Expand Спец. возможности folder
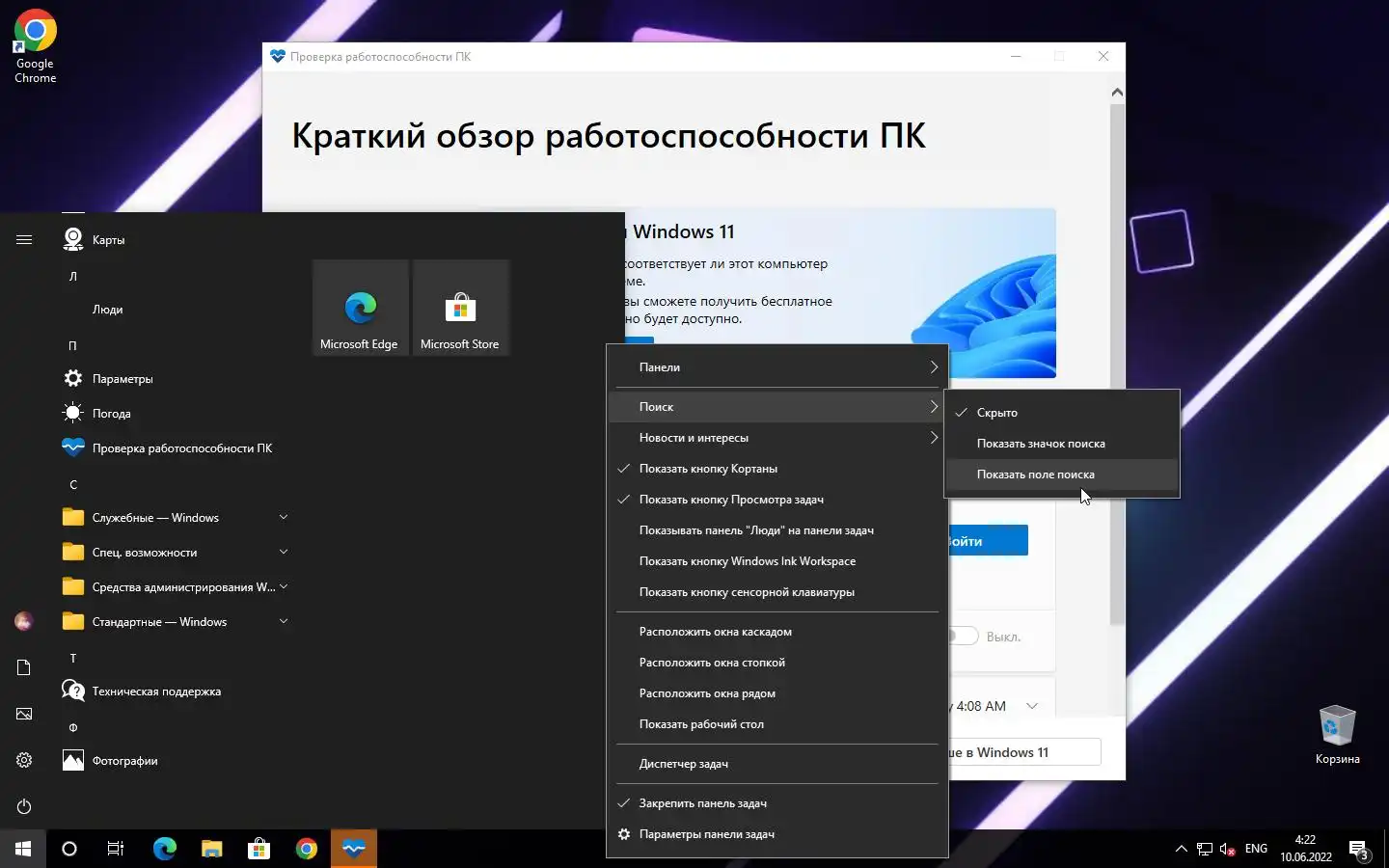1389x868 pixels. click(x=176, y=553)
